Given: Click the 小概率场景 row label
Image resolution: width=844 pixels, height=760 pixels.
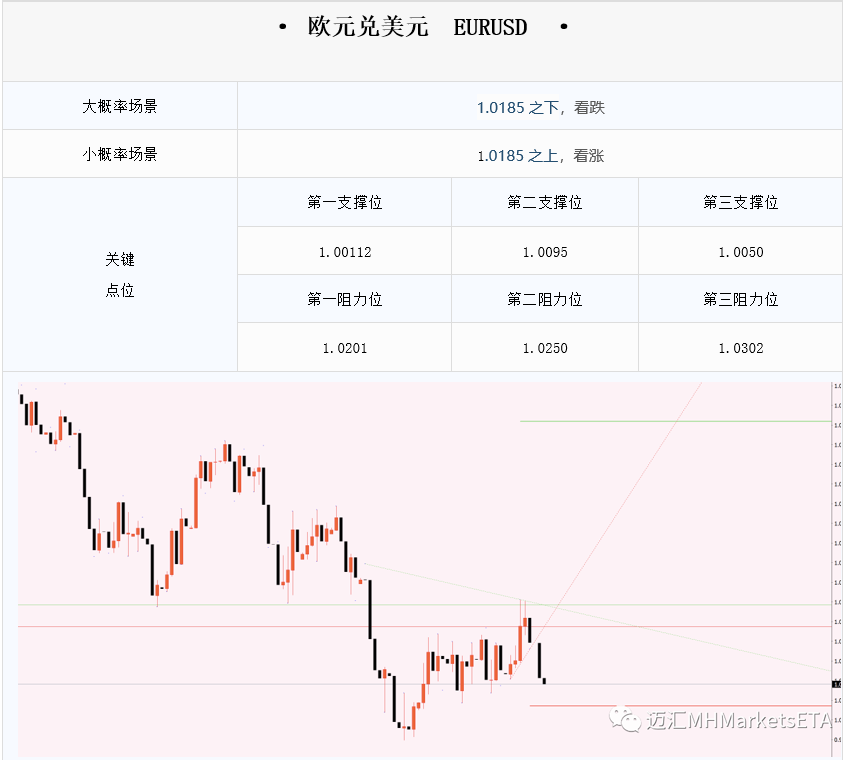Looking at the screenshot, I should tap(119, 154).
